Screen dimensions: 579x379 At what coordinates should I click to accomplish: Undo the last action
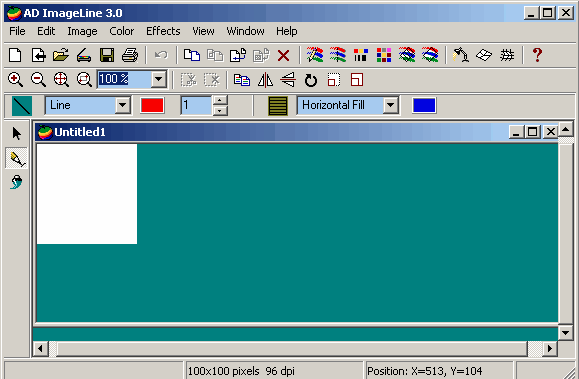[x=161, y=55]
